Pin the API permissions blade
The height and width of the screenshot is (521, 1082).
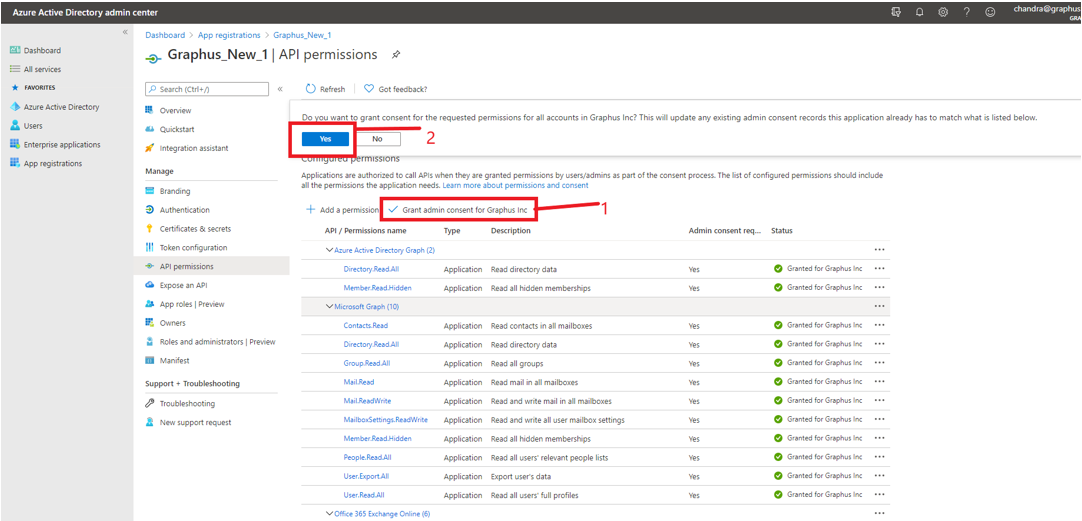(x=395, y=55)
